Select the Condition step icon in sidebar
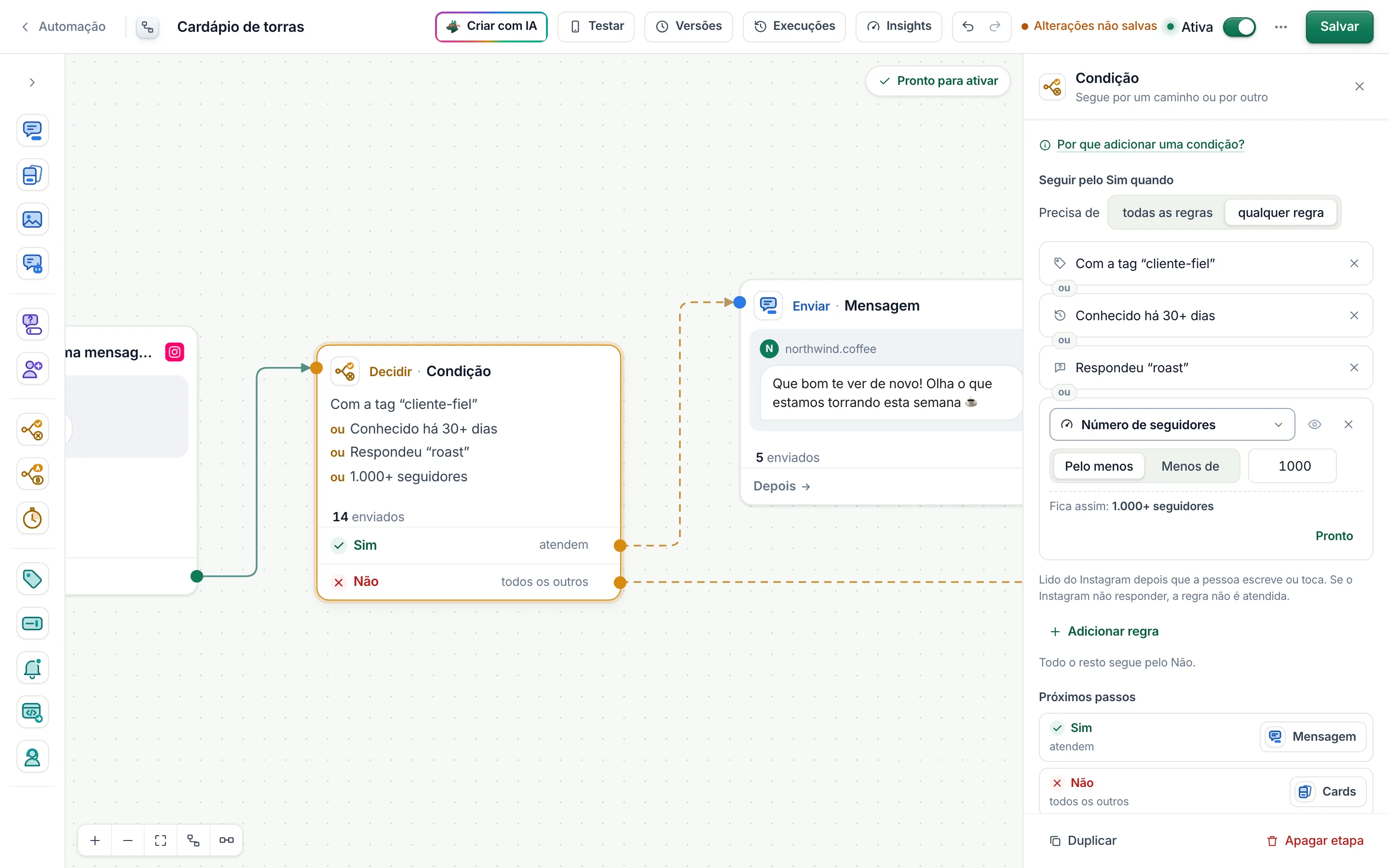The height and width of the screenshot is (868, 1389). pyautogui.click(x=32, y=429)
